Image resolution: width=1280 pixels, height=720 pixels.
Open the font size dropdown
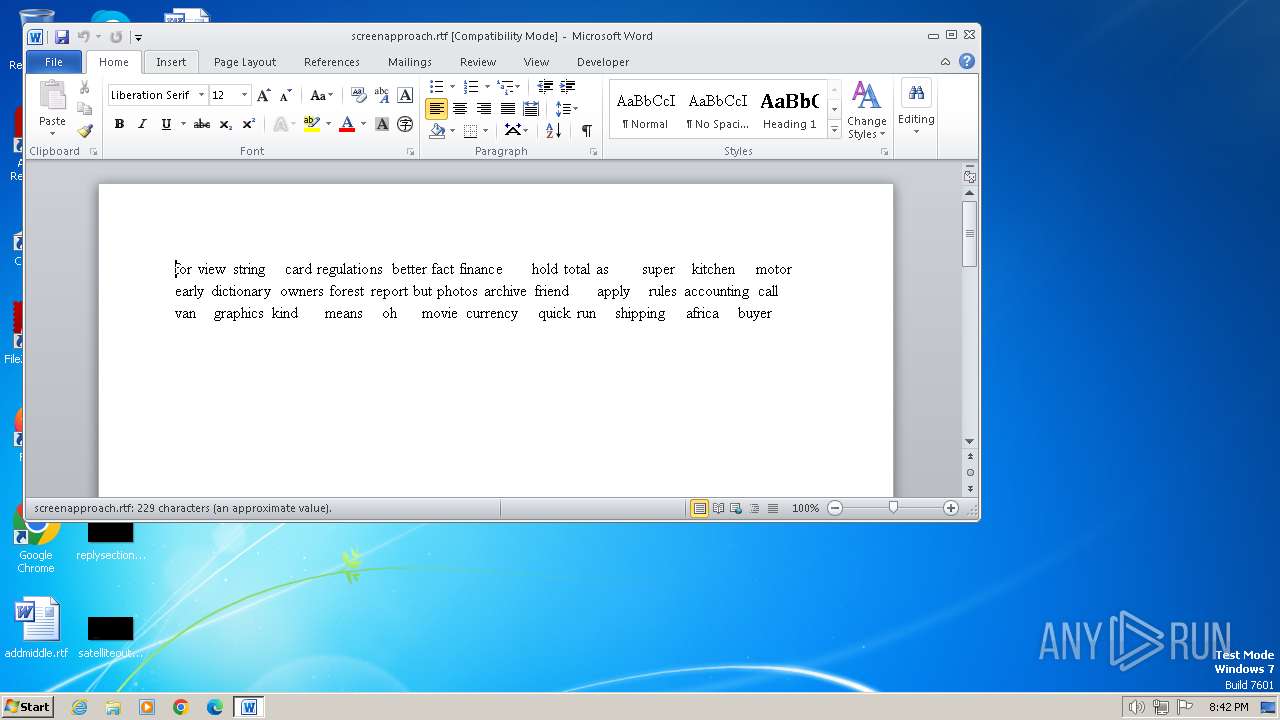click(244, 95)
